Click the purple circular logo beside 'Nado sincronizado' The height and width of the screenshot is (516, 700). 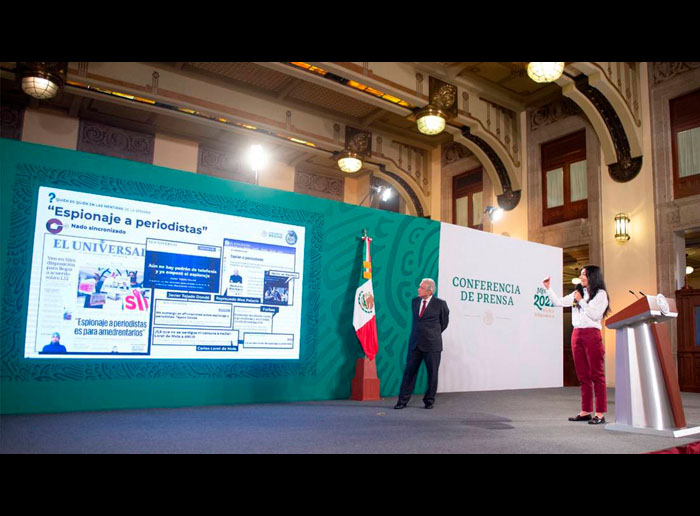[x=53, y=227]
